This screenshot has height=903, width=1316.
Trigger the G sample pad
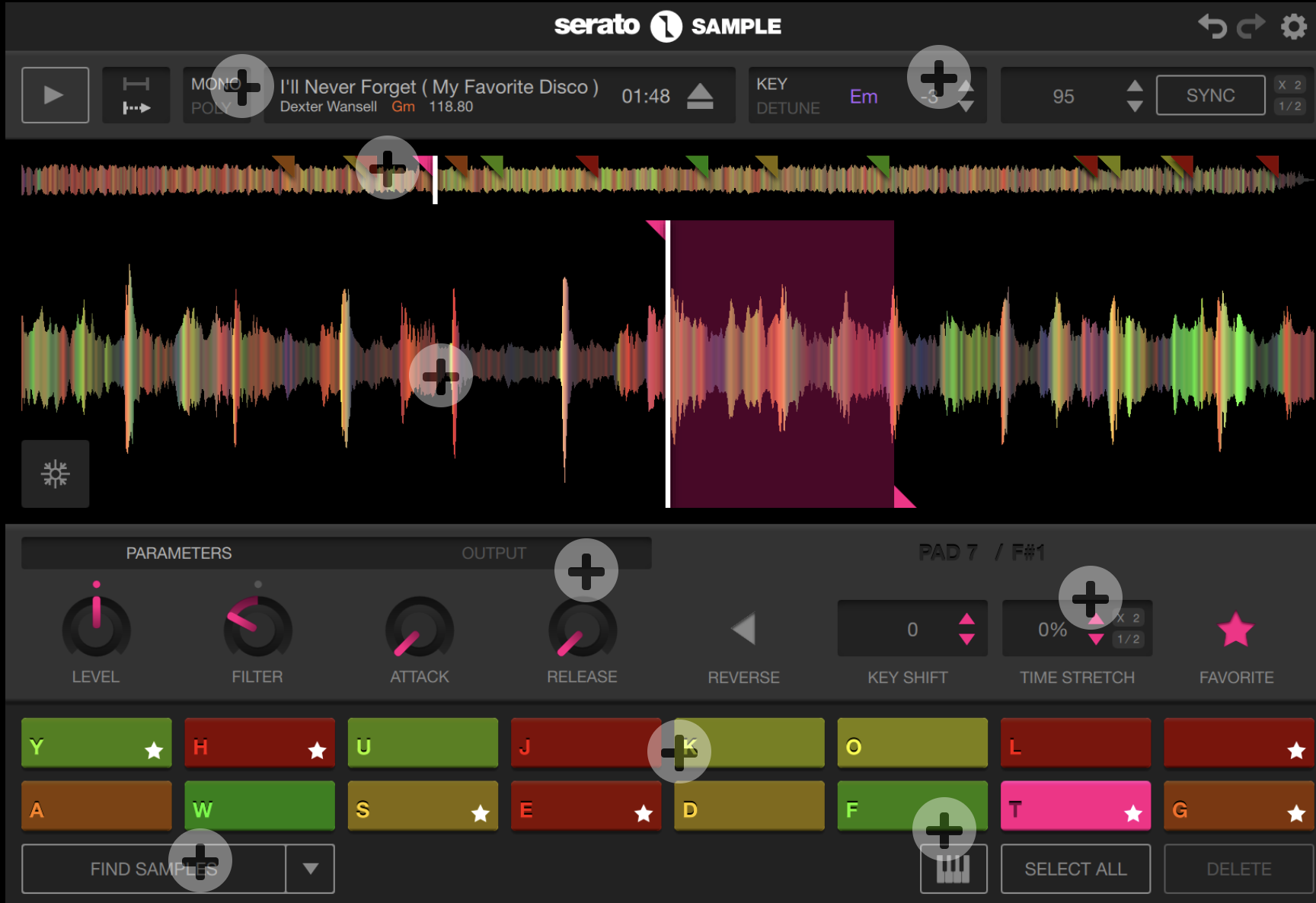pyautogui.click(x=1238, y=806)
